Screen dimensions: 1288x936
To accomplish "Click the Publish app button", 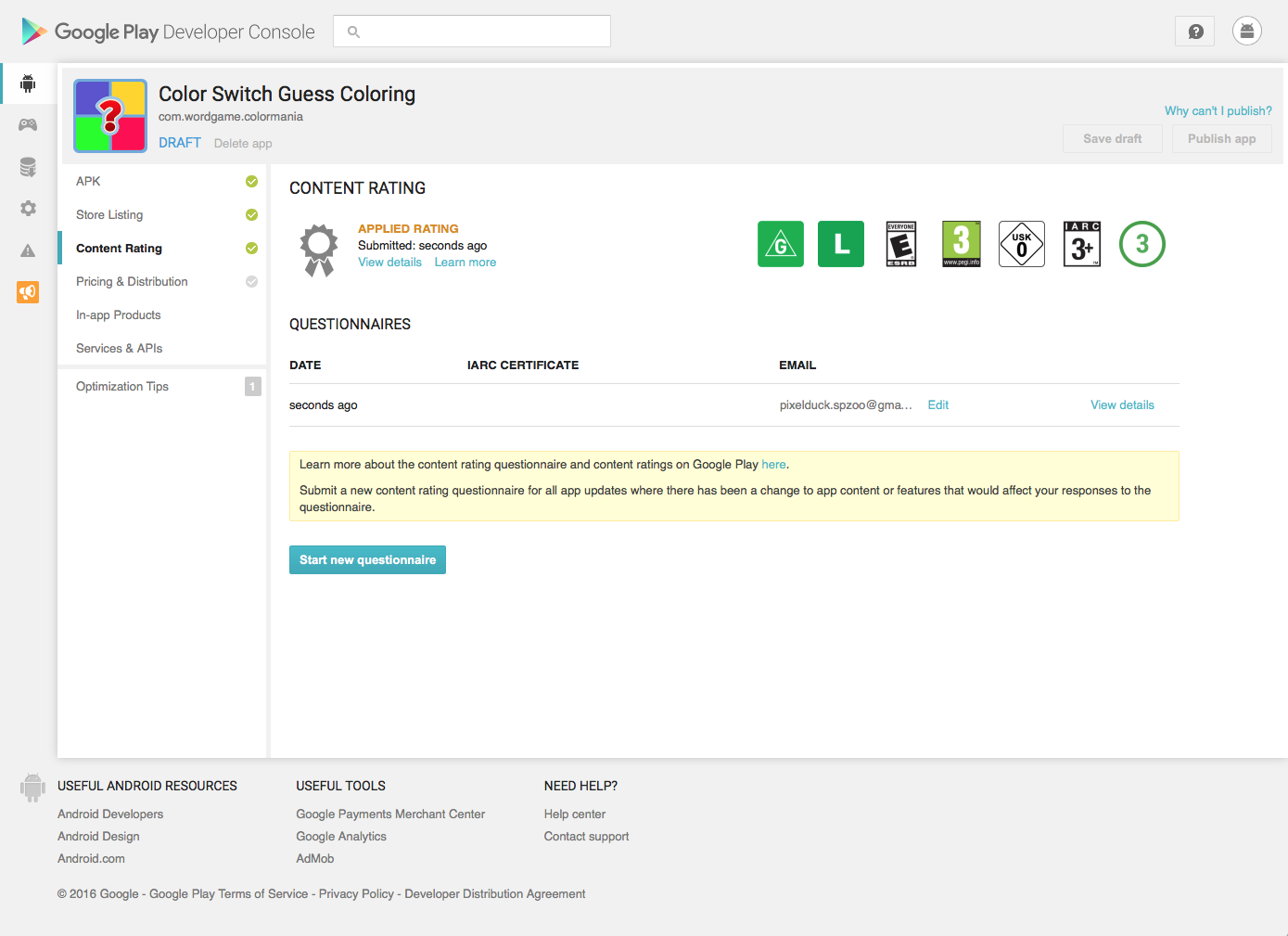I will pos(1222,138).
